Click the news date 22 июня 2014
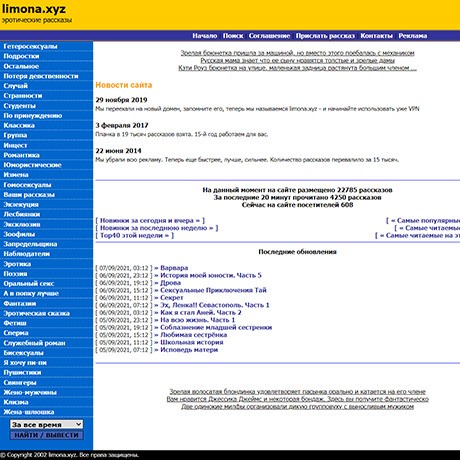 tap(118, 151)
